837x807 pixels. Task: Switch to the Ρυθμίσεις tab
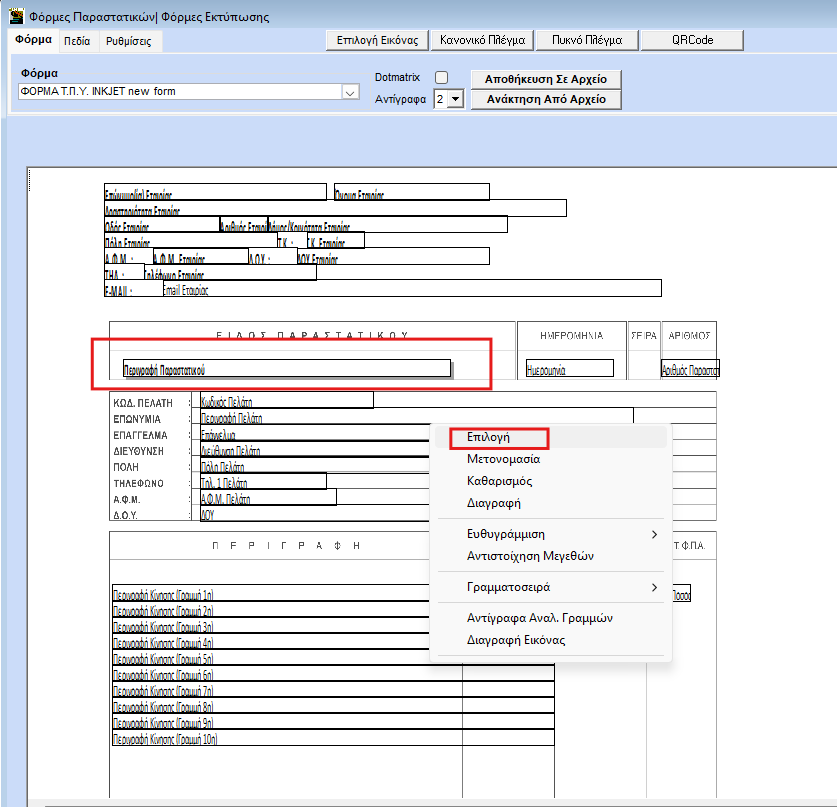click(128, 41)
